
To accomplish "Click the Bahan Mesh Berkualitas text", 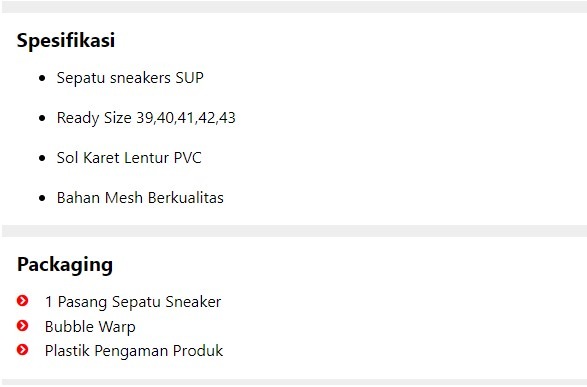I will [x=140, y=198].
